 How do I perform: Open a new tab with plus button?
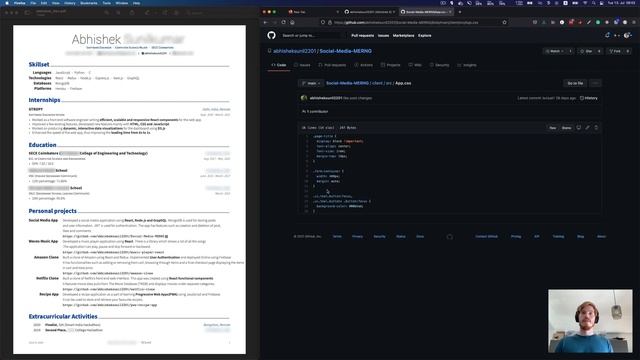tap(460, 12)
